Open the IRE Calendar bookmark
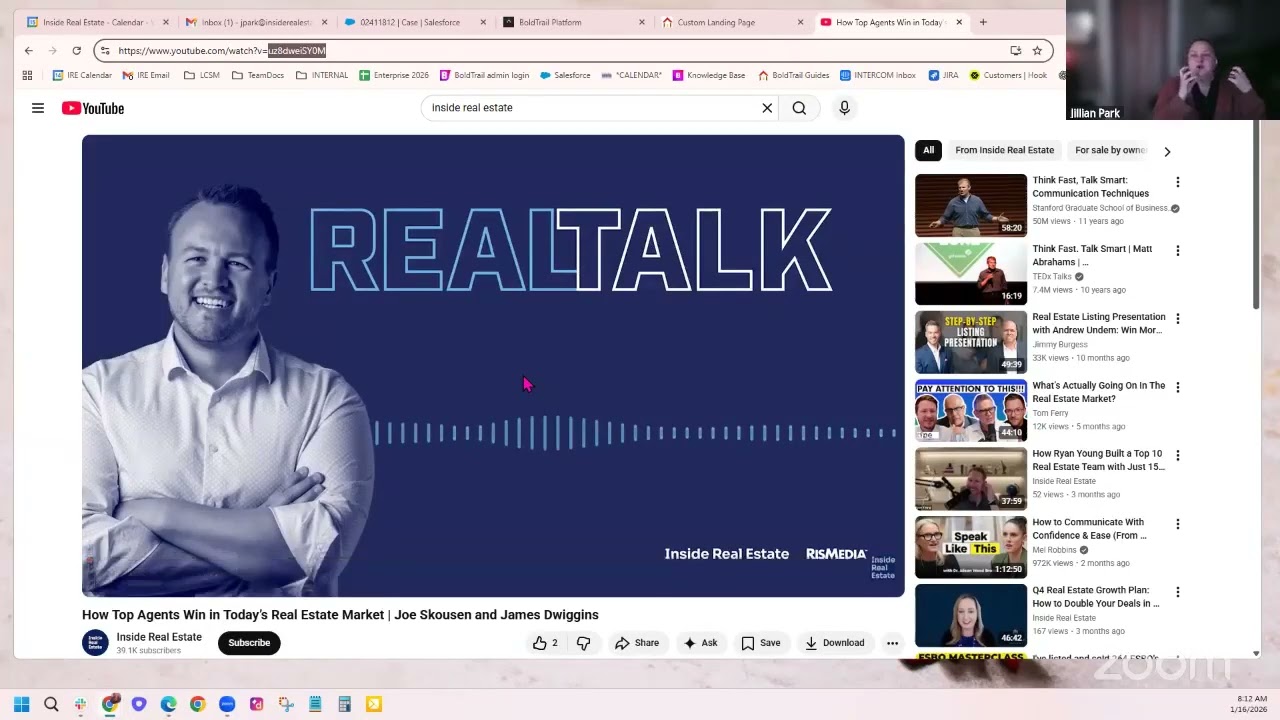 tap(82, 75)
